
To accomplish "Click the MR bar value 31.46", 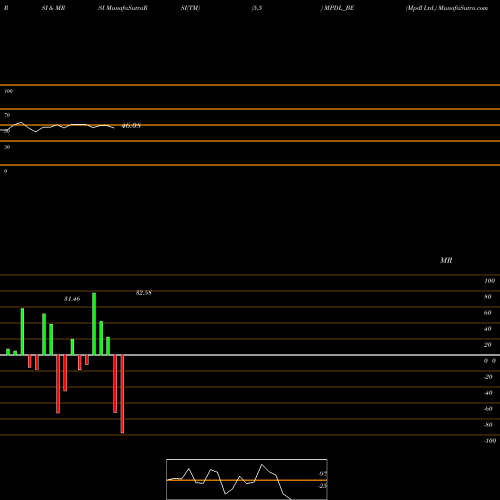I will click(x=72, y=299).
